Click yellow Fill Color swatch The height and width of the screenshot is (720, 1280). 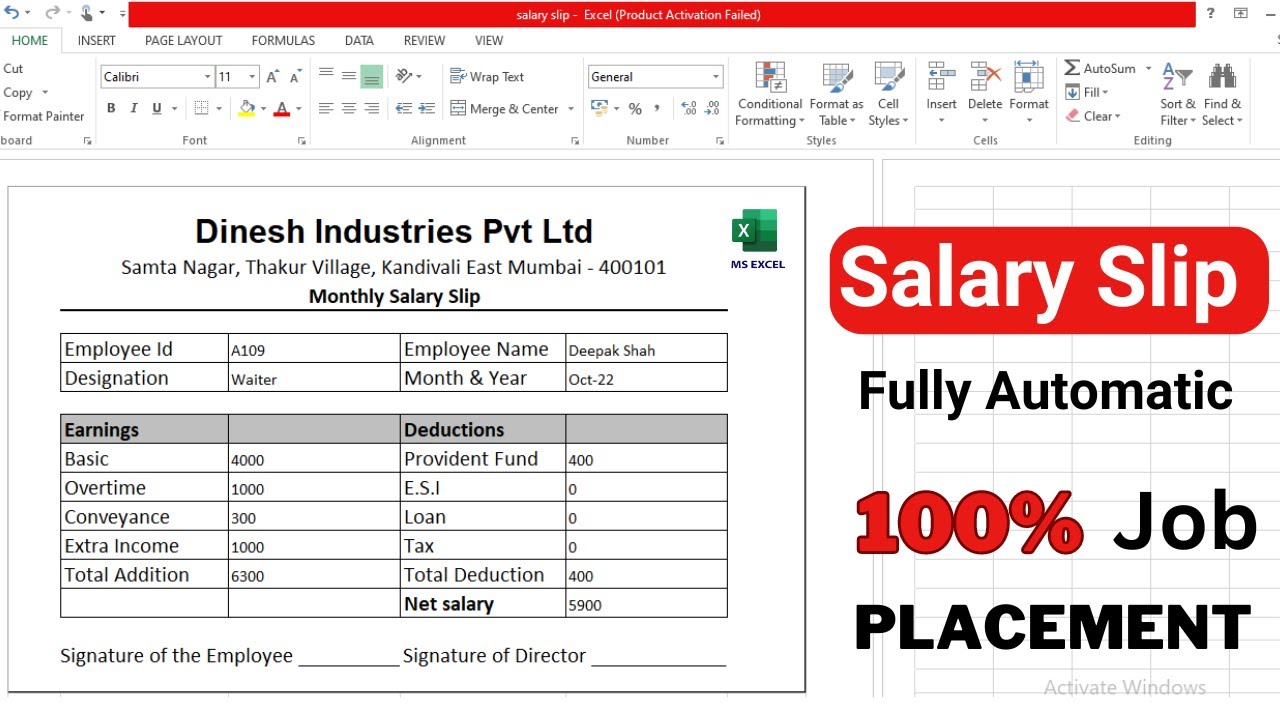[x=246, y=108]
